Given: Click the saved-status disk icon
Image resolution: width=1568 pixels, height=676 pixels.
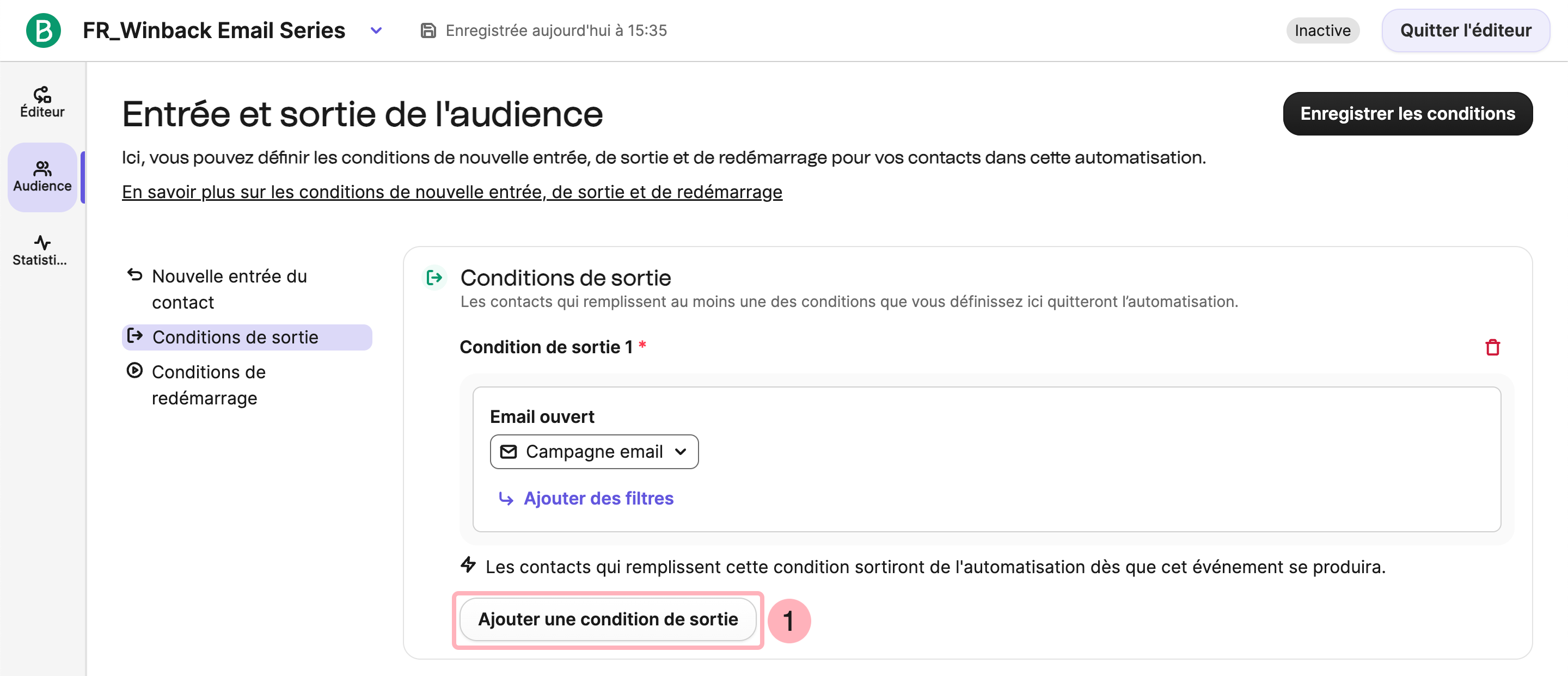Looking at the screenshot, I should pos(428,30).
